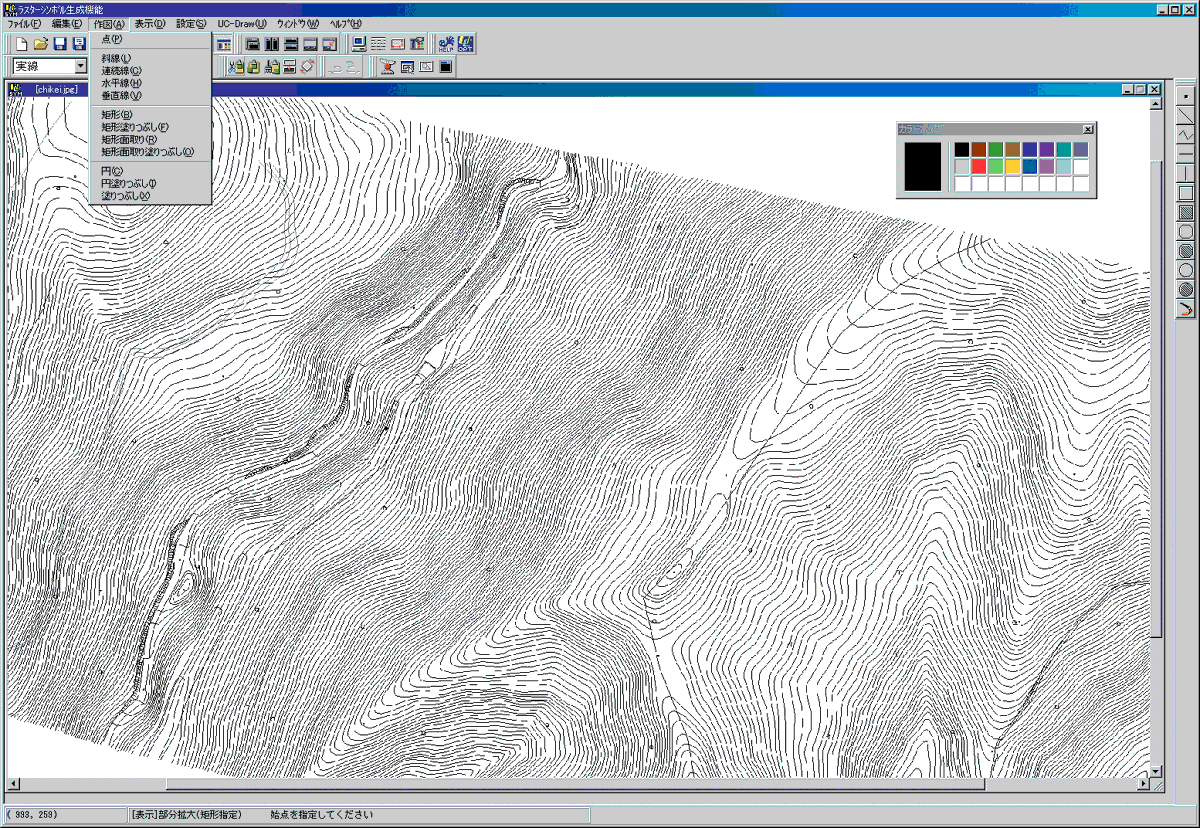Select the outlined chamfered rectangle tool
This screenshot has height=828, width=1200.
[1186, 231]
